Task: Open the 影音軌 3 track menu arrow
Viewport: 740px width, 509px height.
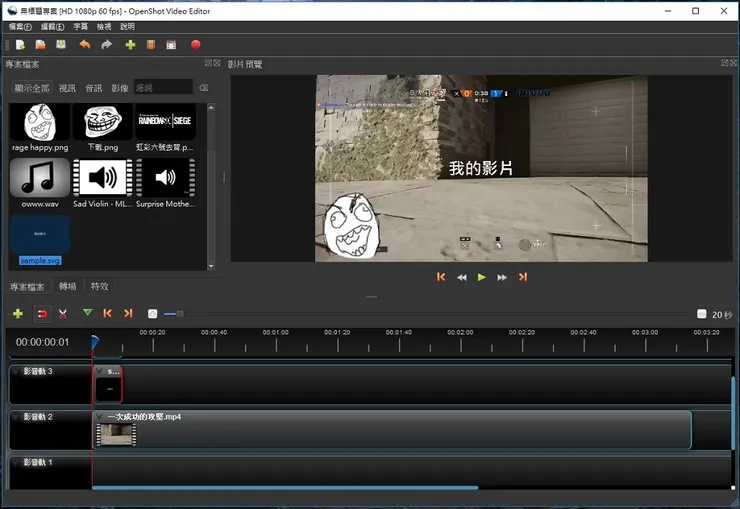Action: (x=15, y=371)
